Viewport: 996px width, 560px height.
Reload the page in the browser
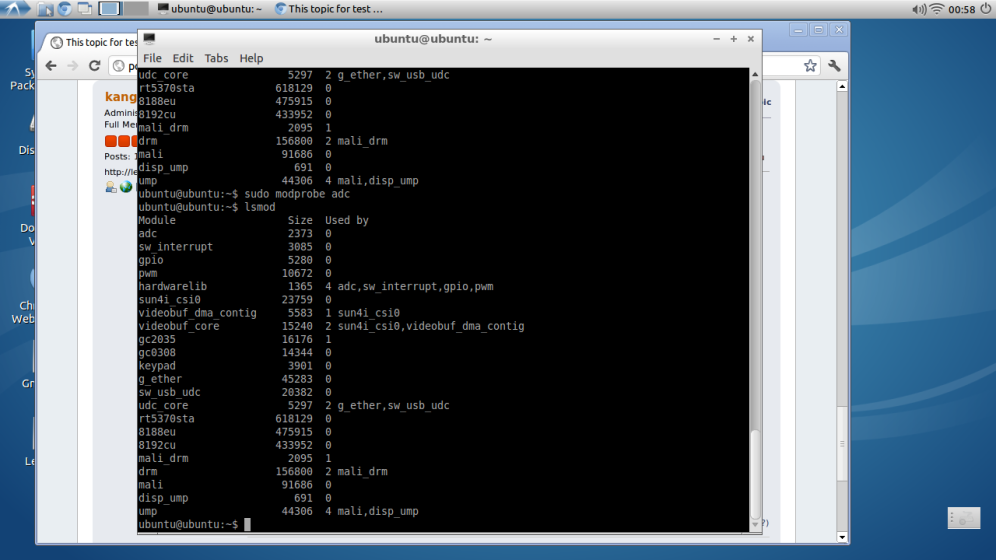(x=94, y=65)
